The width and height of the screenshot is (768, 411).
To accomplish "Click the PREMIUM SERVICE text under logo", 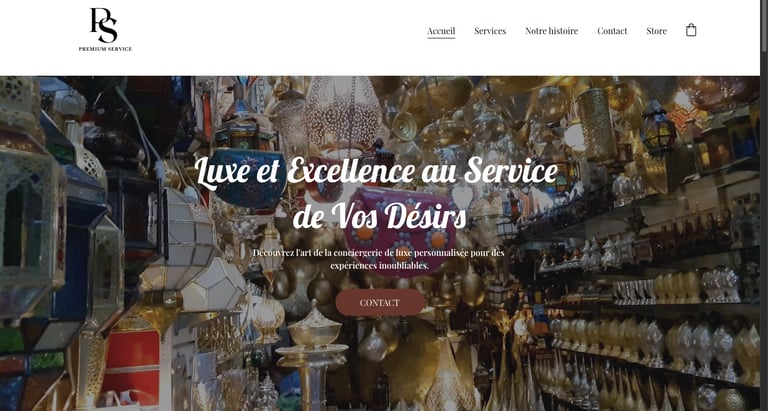I will pyautogui.click(x=105, y=48).
